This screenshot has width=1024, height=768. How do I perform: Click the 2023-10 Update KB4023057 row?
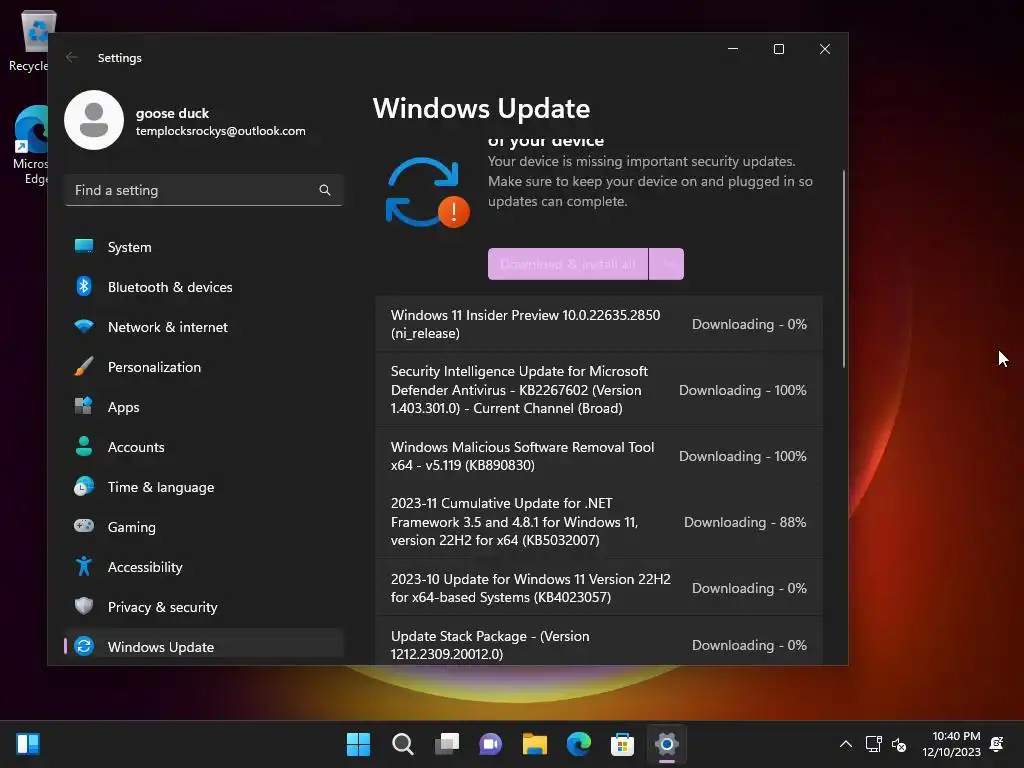[599, 588]
